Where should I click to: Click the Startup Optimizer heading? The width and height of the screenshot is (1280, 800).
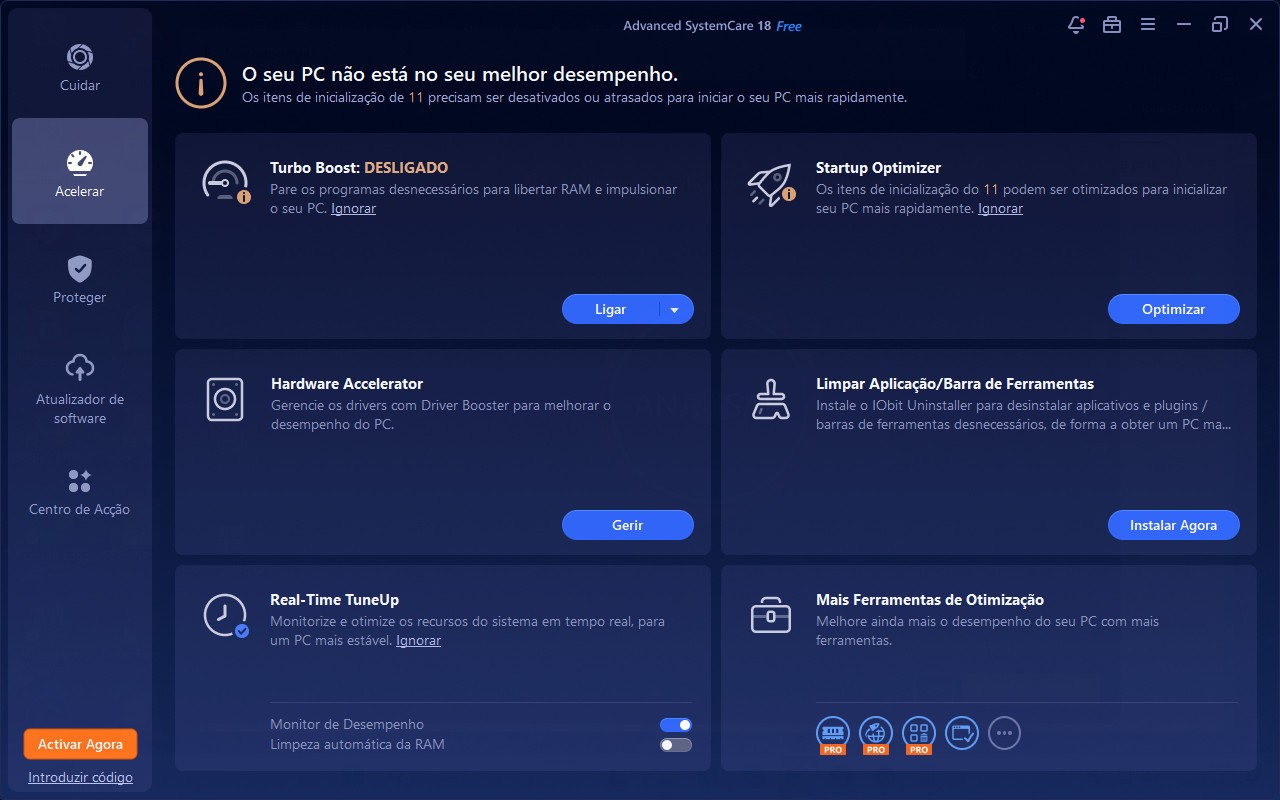[878, 168]
